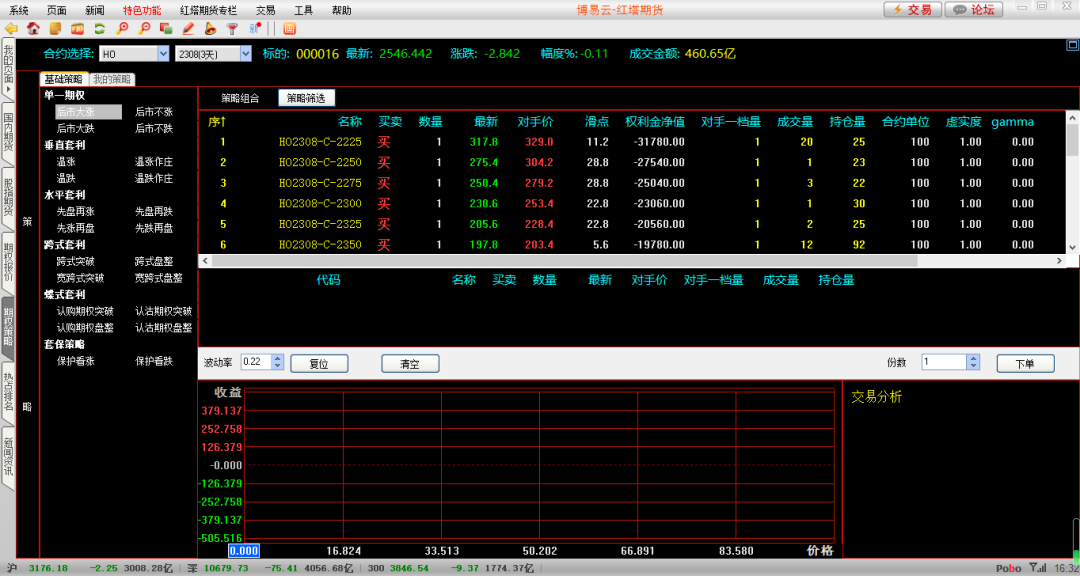Click the funnel filter toolbar icon
This screenshot has height=576, width=1080.
click(x=232, y=28)
